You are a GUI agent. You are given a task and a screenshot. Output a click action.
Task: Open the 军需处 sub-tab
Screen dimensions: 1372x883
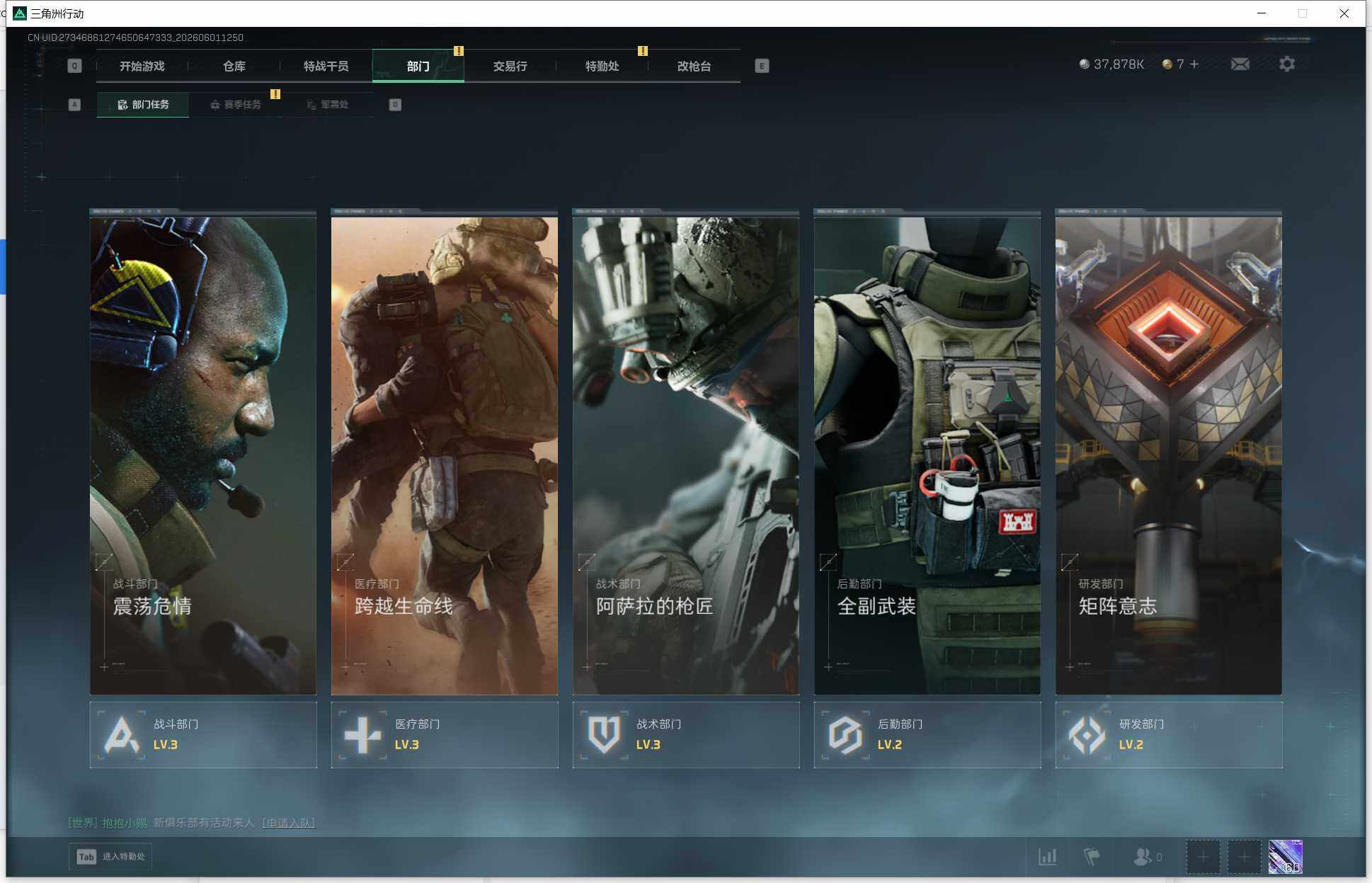pos(328,105)
